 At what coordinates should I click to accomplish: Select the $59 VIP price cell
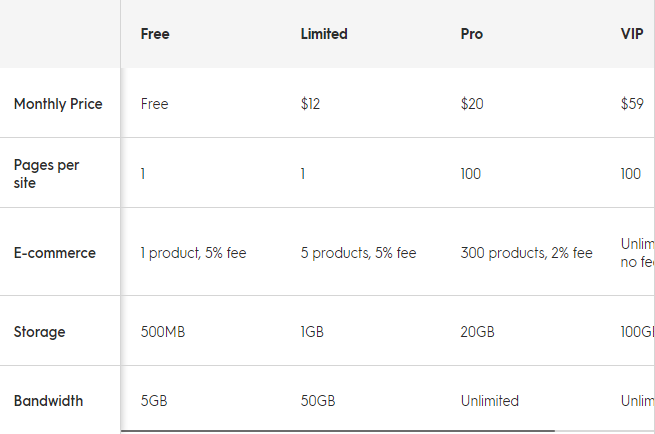[632, 104]
